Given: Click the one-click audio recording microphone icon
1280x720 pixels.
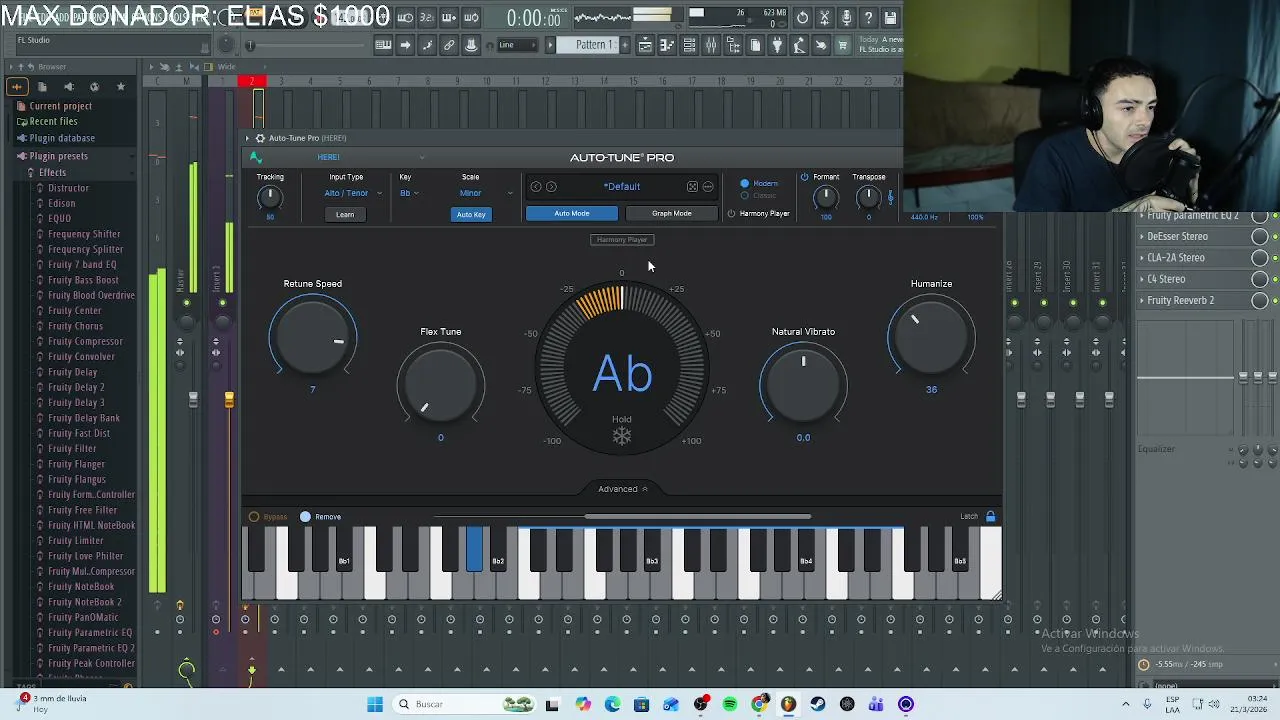Looking at the screenshot, I should coord(847,17).
